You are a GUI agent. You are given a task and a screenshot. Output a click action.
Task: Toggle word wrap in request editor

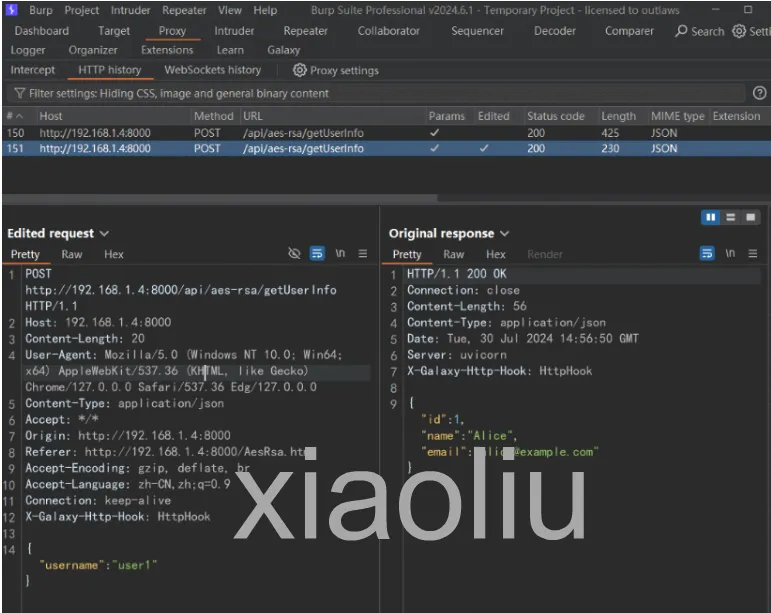pos(317,253)
